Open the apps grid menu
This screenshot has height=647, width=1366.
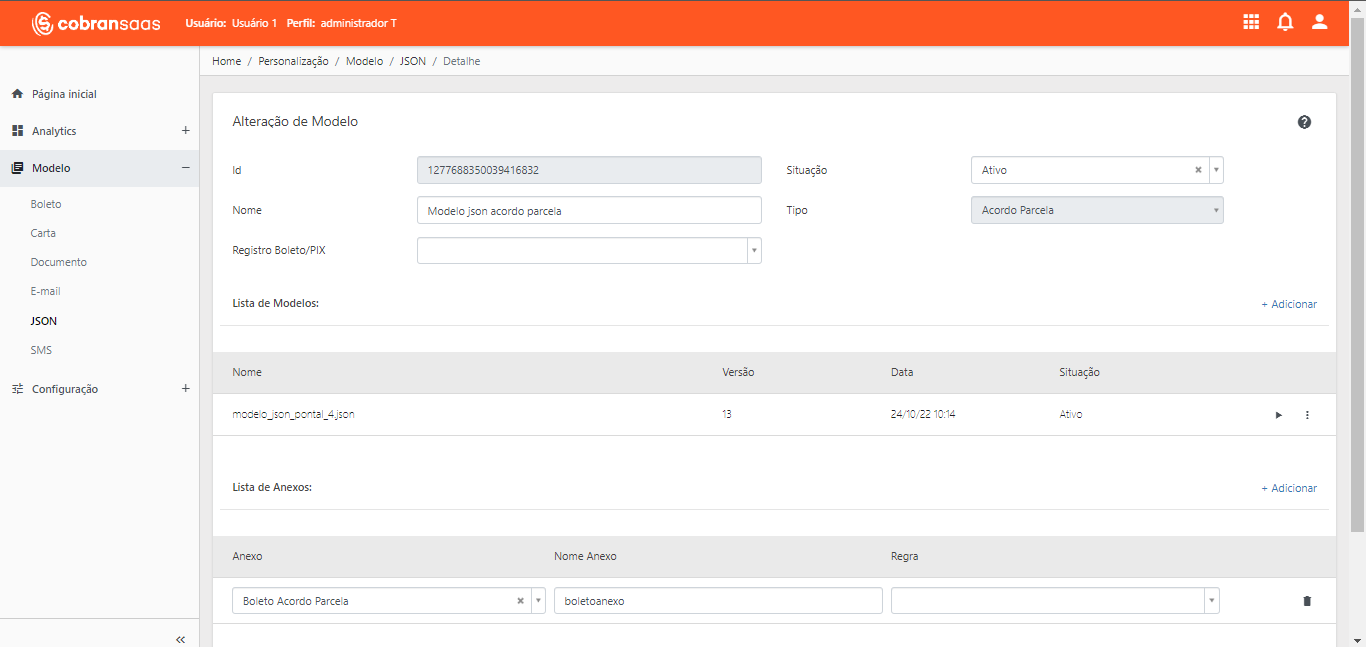(1251, 22)
